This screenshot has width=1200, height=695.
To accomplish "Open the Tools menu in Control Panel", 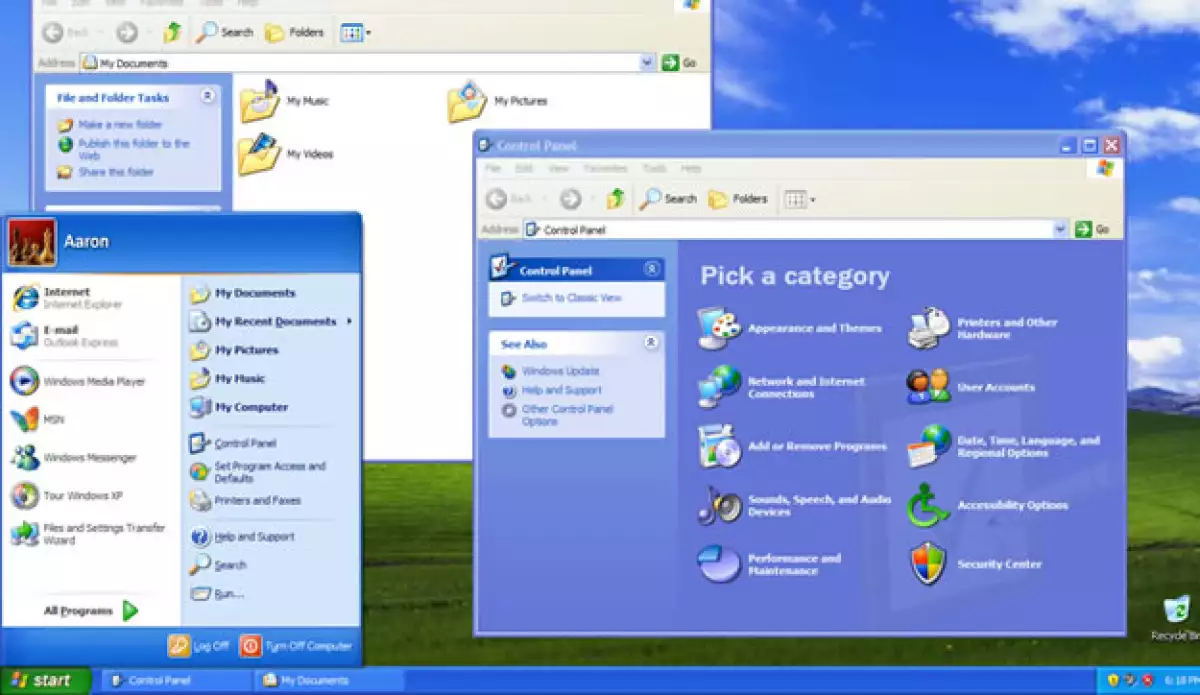I will [x=654, y=168].
